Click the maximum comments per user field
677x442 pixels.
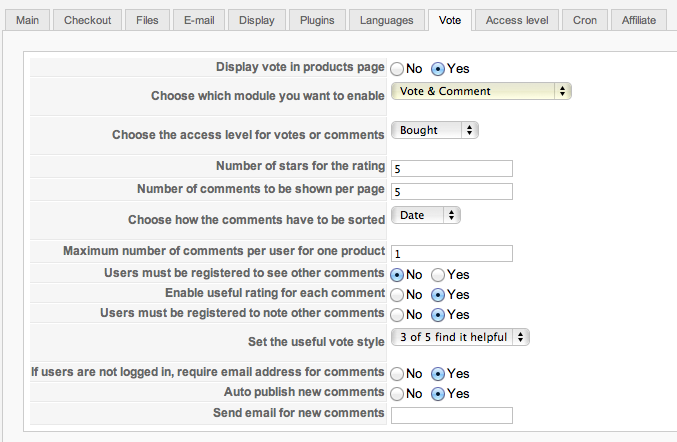tap(452, 254)
